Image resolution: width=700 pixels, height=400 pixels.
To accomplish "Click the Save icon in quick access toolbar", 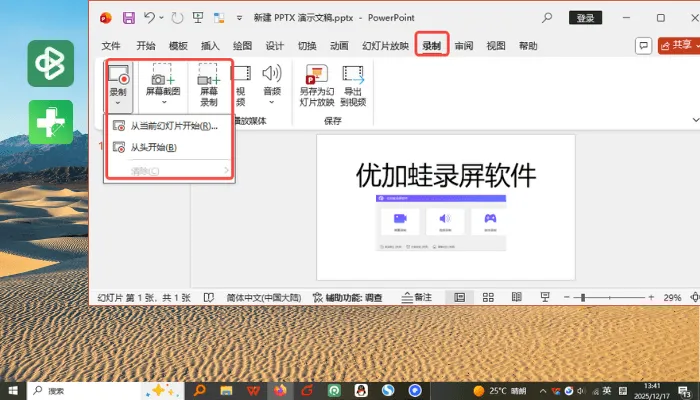I will (129, 18).
